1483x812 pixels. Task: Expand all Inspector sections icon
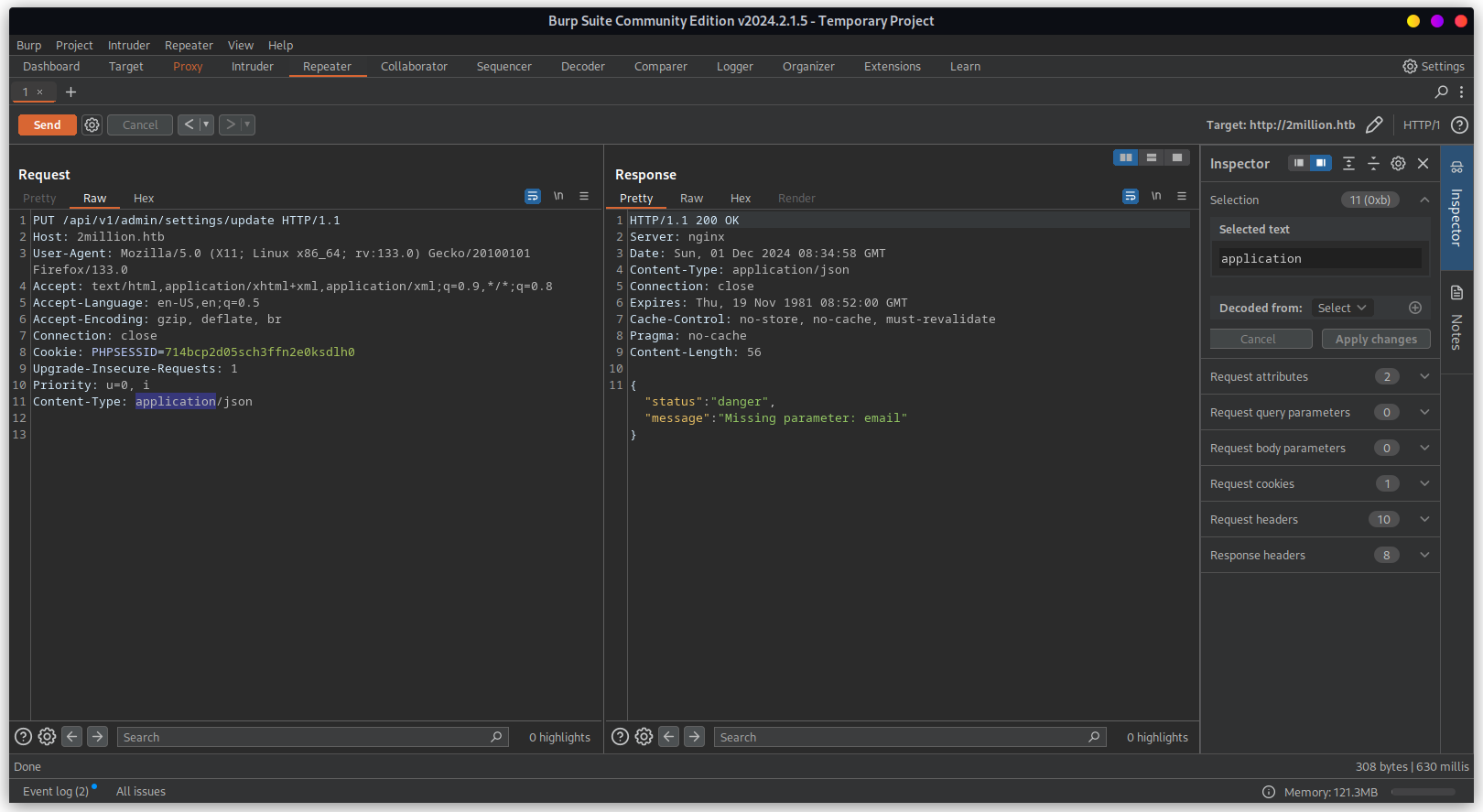pos(1348,163)
